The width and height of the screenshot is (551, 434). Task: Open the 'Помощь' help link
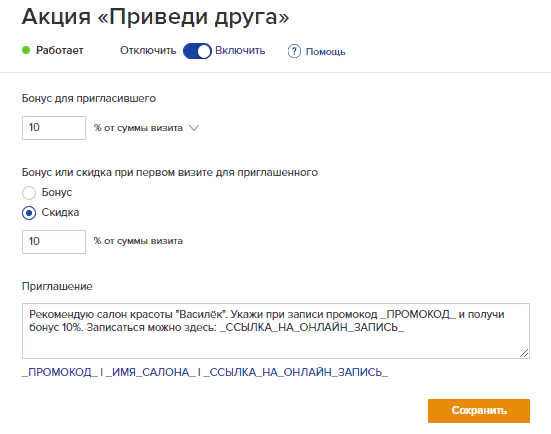point(325,52)
